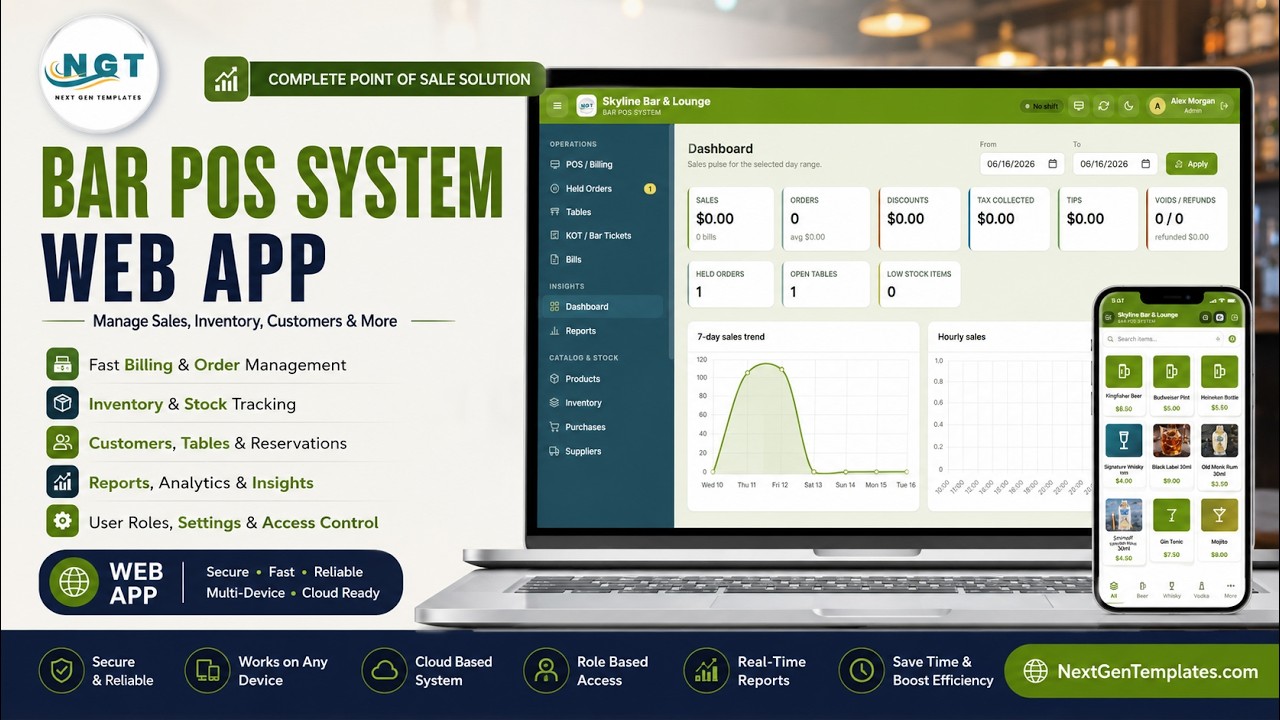Click the Hourly sales chart title
1280x720 pixels.
coord(961,337)
